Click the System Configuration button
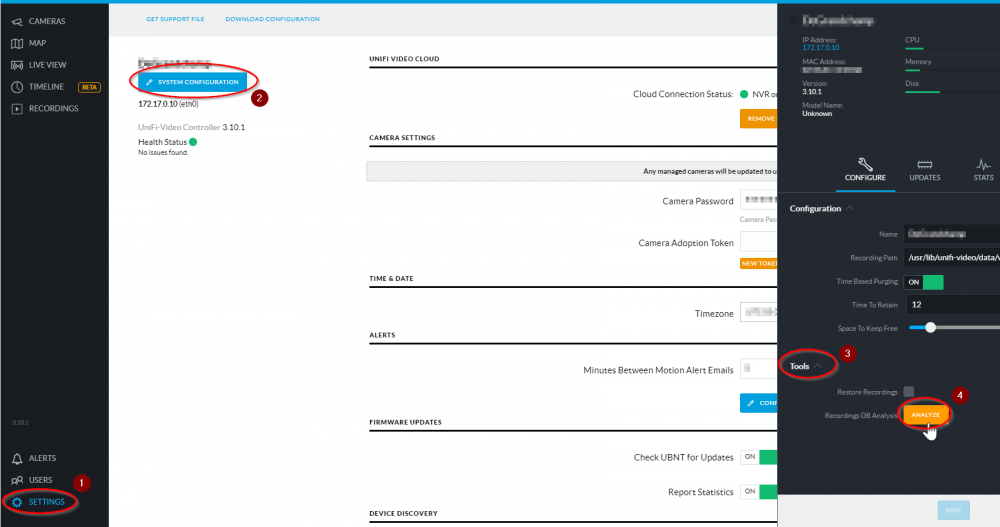The image size is (1000, 527). [193, 82]
